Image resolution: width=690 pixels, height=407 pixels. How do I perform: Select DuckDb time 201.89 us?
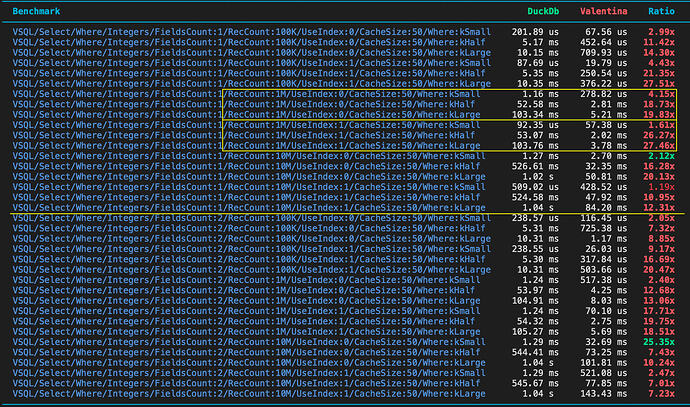[x=535, y=32]
